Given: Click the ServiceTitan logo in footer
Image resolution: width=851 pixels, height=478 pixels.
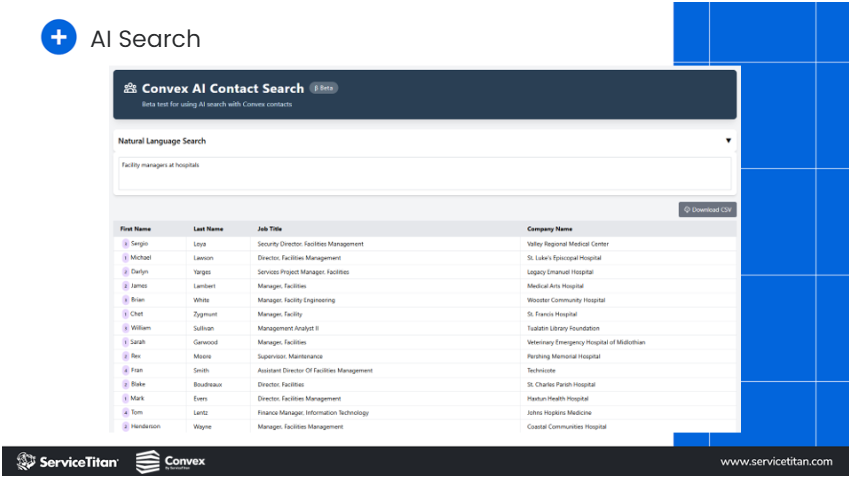Looking at the screenshot, I should point(67,462).
